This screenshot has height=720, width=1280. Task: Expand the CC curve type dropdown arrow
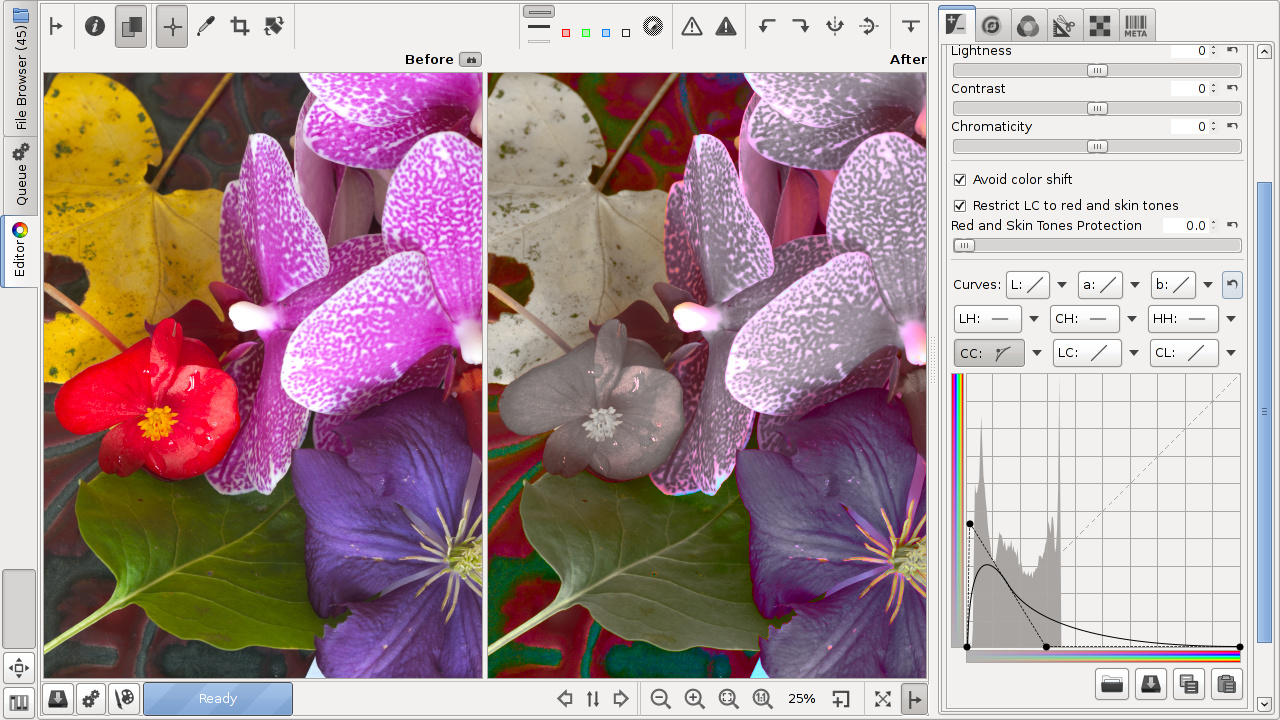1037,353
